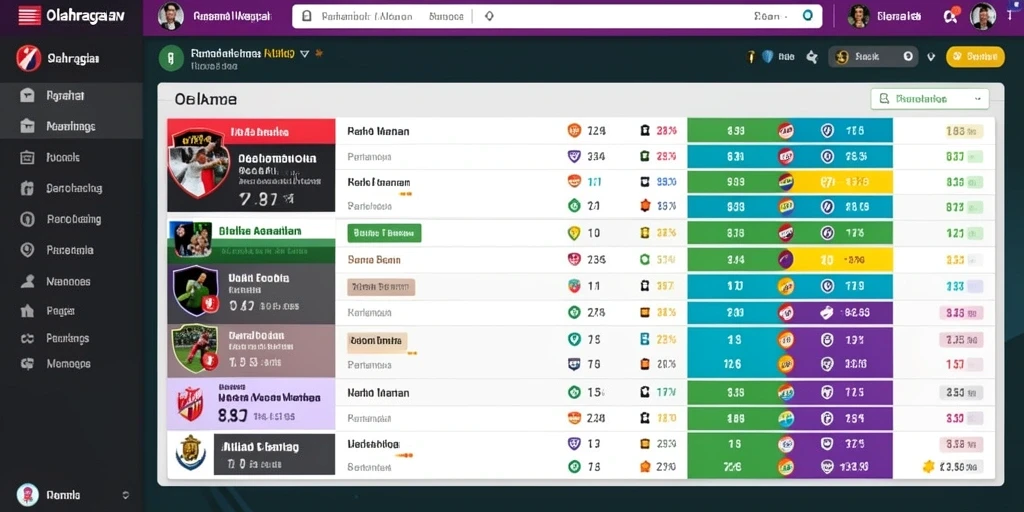The height and width of the screenshot is (512, 1024).
Task: Click the blue shield icon in the sub-header
Action: [768, 57]
